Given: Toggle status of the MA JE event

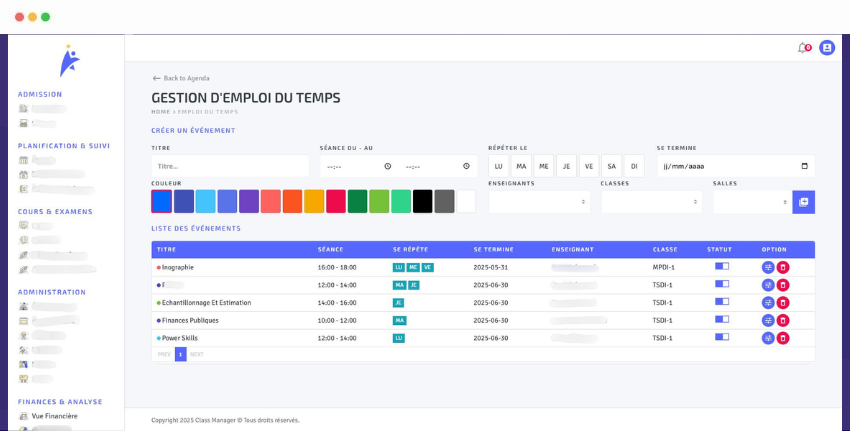Looking at the screenshot, I should pyautogui.click(x=722, y=284).
